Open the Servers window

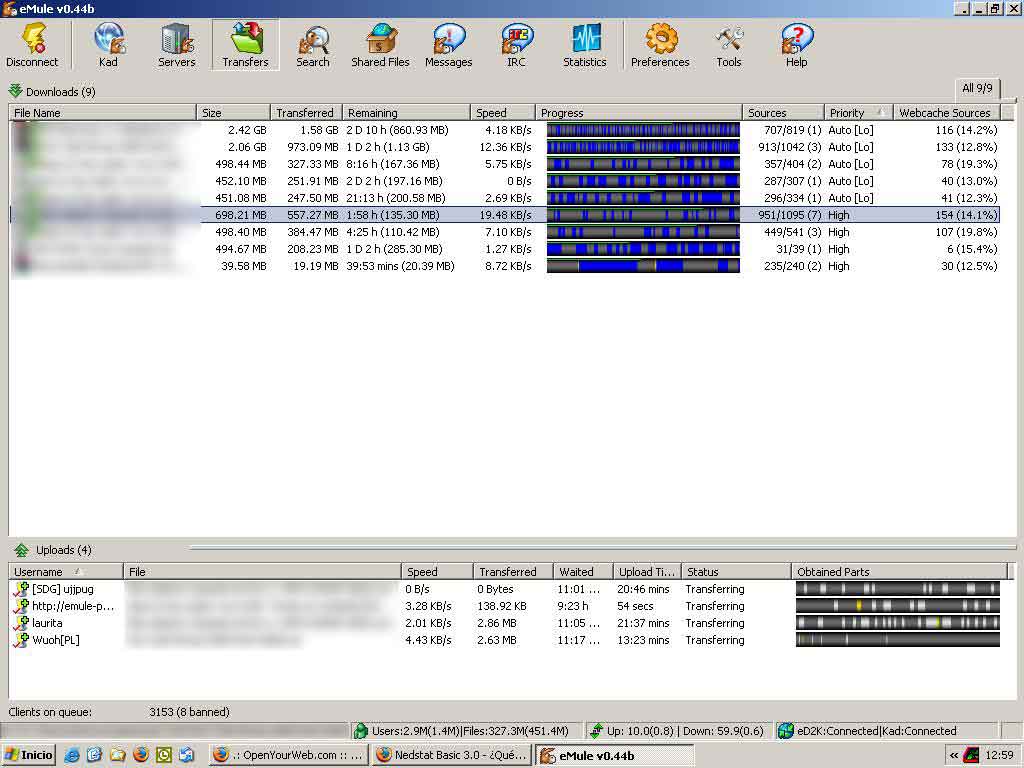click(x=176, y=44)
